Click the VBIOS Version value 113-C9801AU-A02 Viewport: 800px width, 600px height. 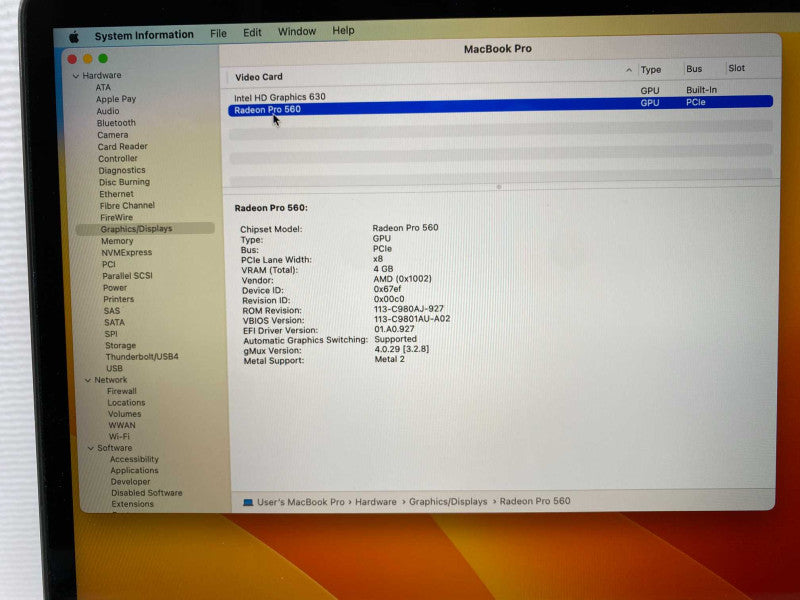[x=412, y=319]
